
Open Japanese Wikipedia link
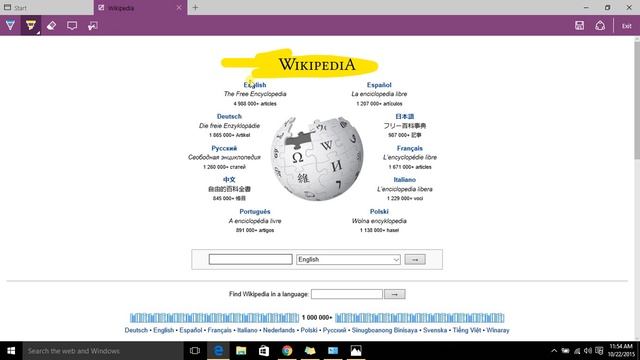click(x=404, y=116)
